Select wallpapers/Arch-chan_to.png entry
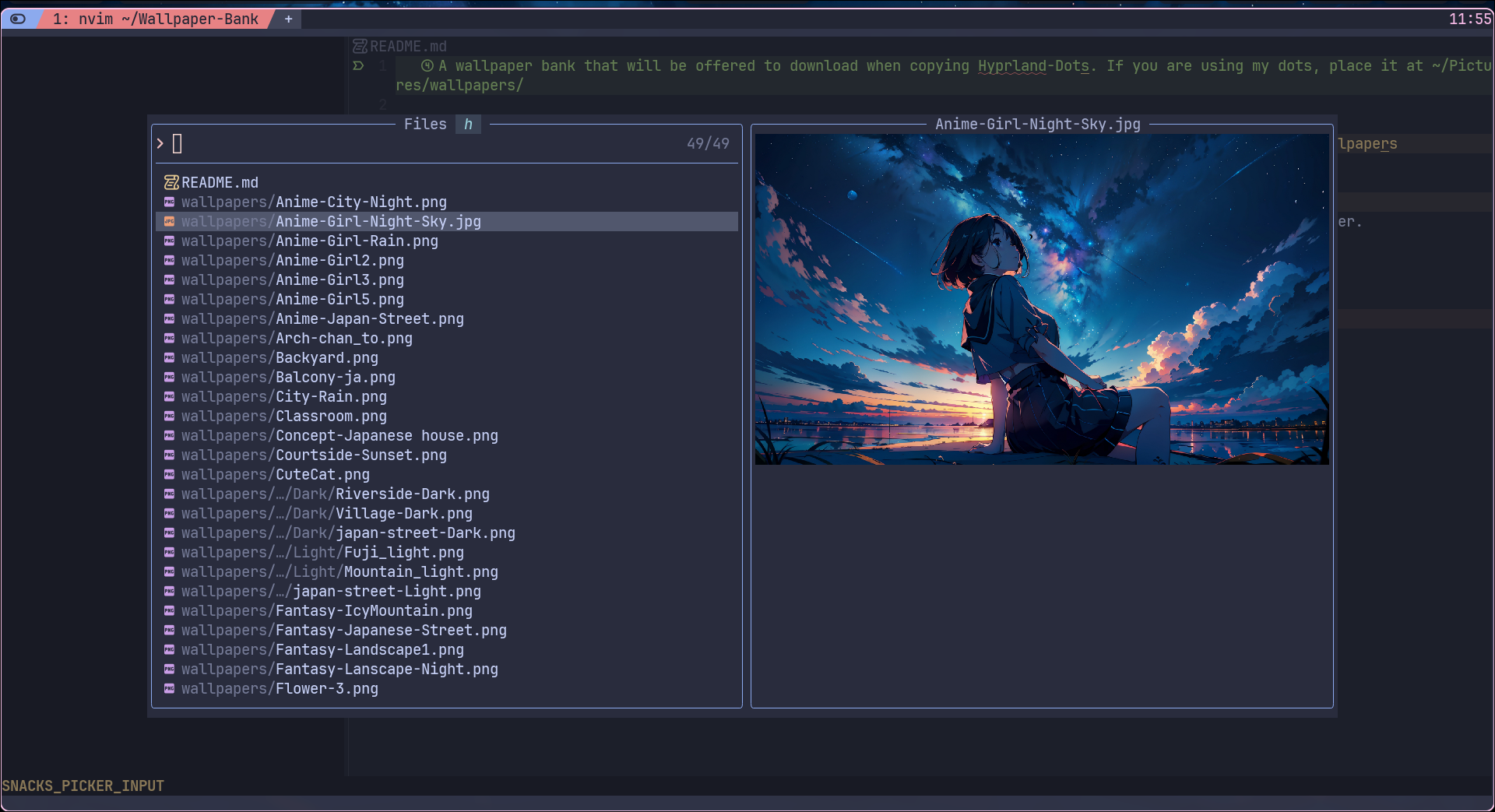The width and height of the screenshot is (1495, 812). click(x=447, y=338)
